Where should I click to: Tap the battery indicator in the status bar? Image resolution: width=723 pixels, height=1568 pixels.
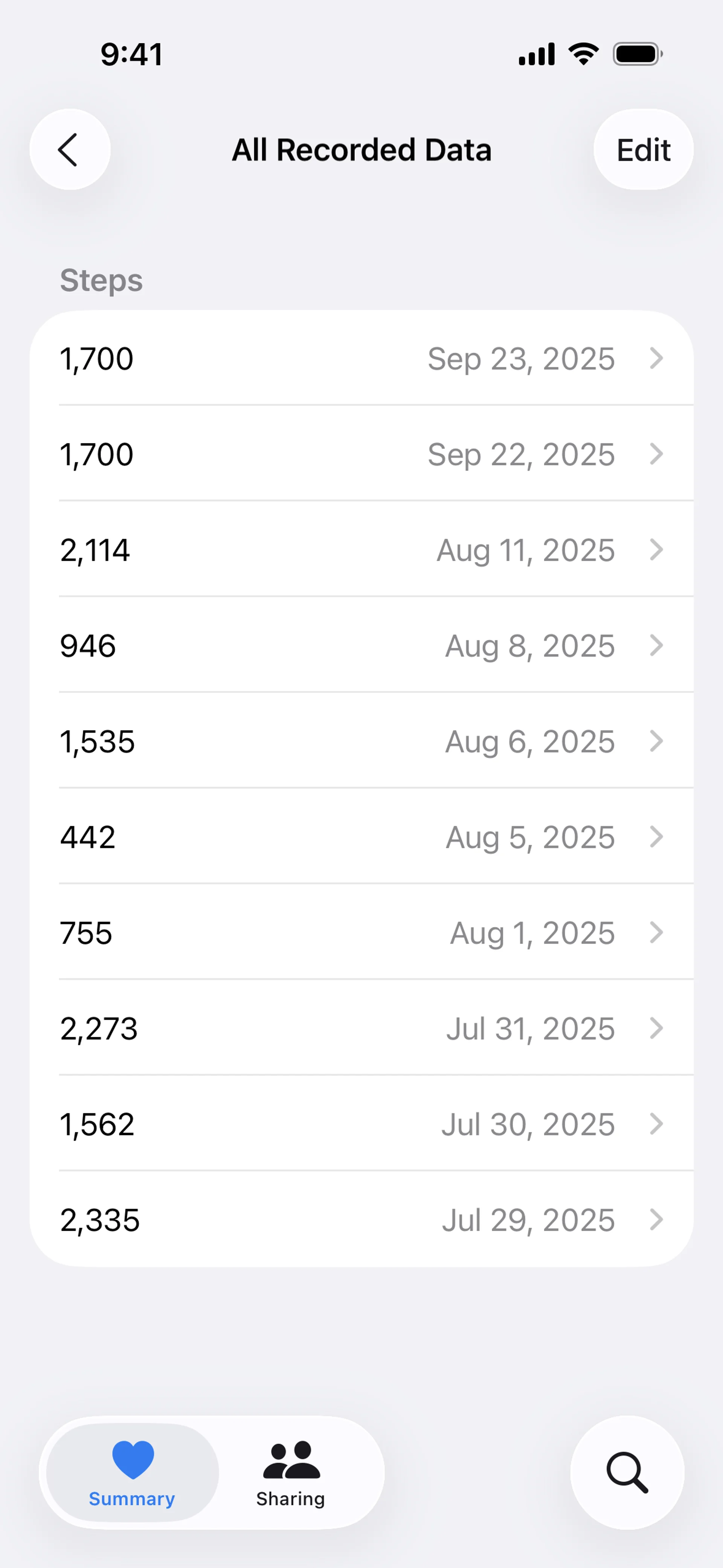tap(638, 54)
